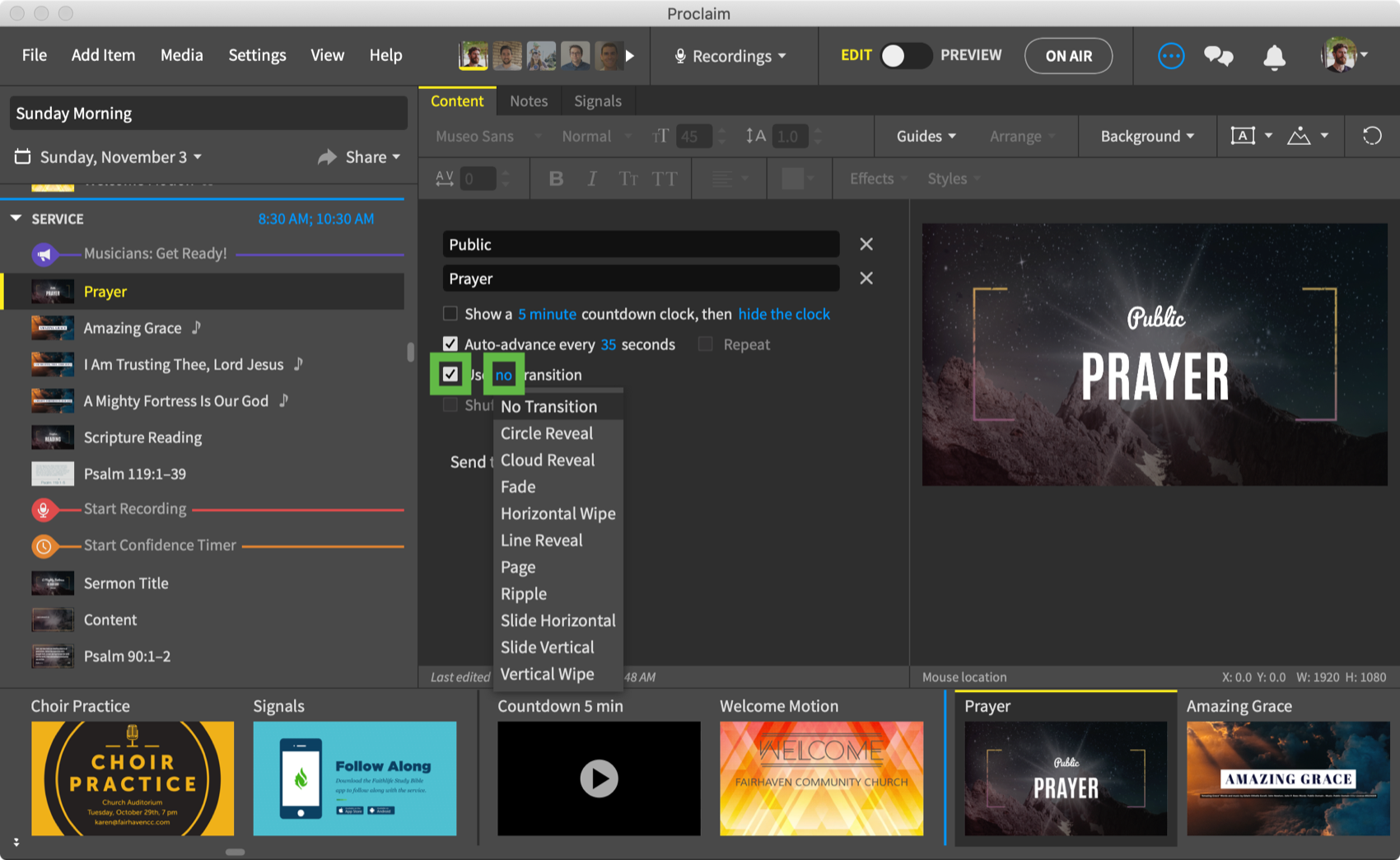Uncheck Auto-advance every 35 seconds
This screenshot has height=860, width=1400.
(x=450, y=344)
